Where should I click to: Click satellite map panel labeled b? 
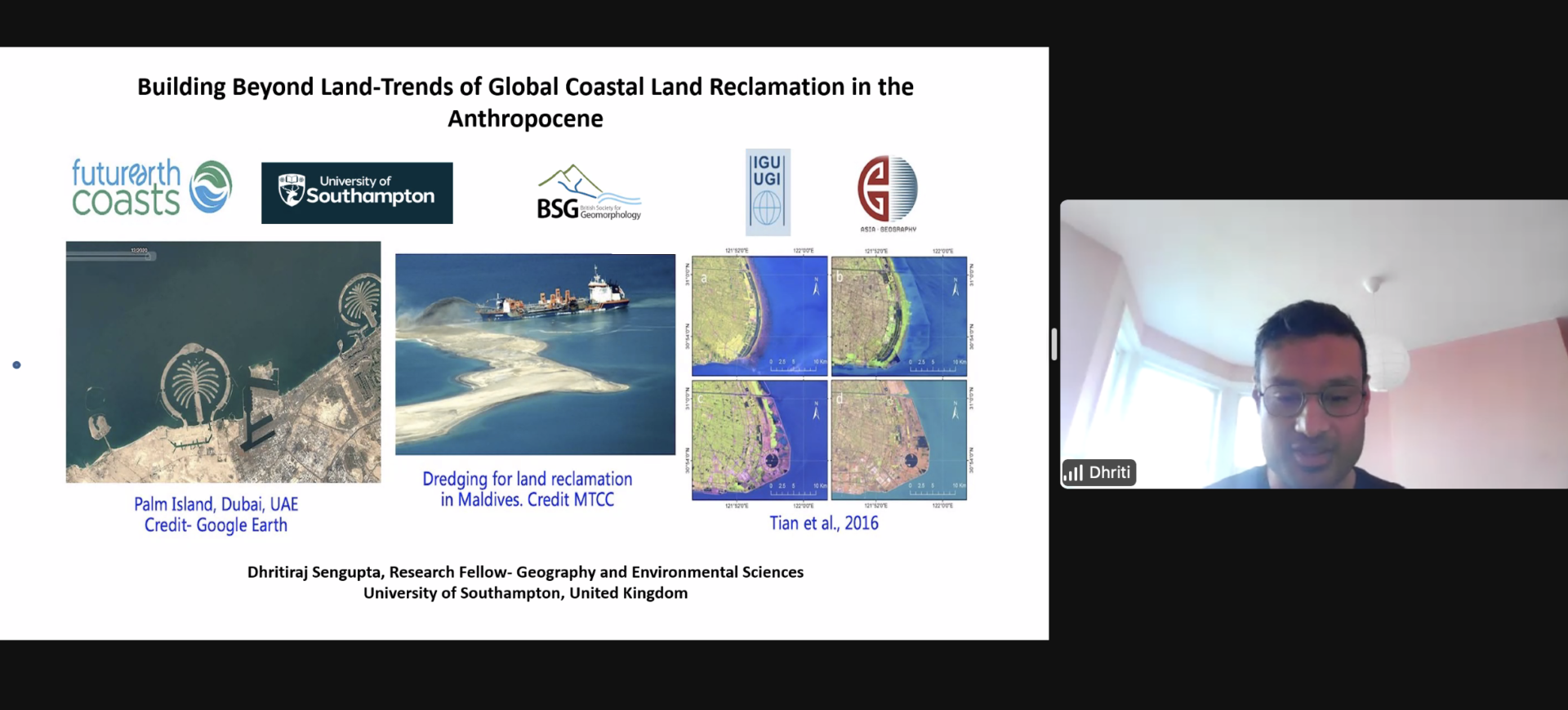(x=898, y=315)
